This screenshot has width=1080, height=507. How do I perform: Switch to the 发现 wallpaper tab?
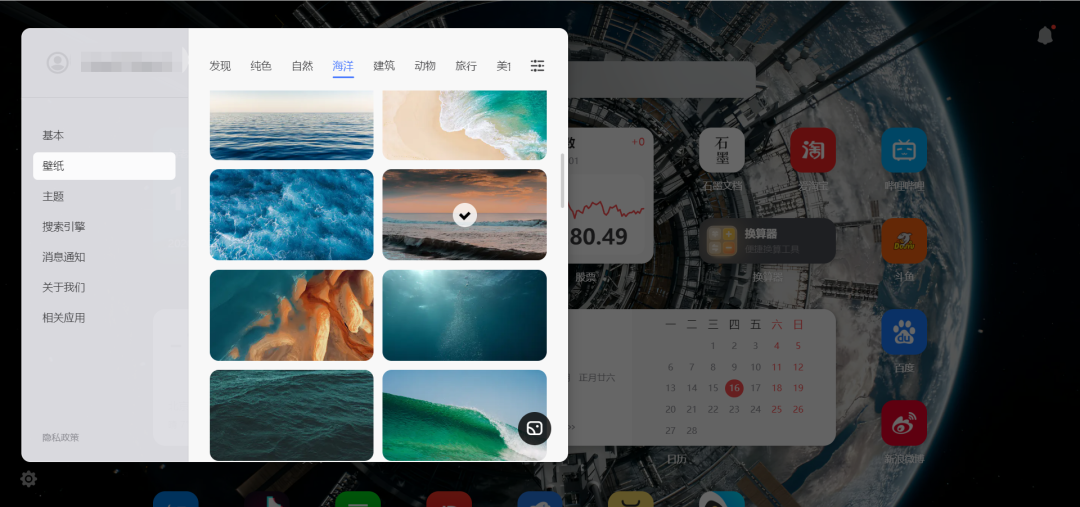tap(220, 66)
